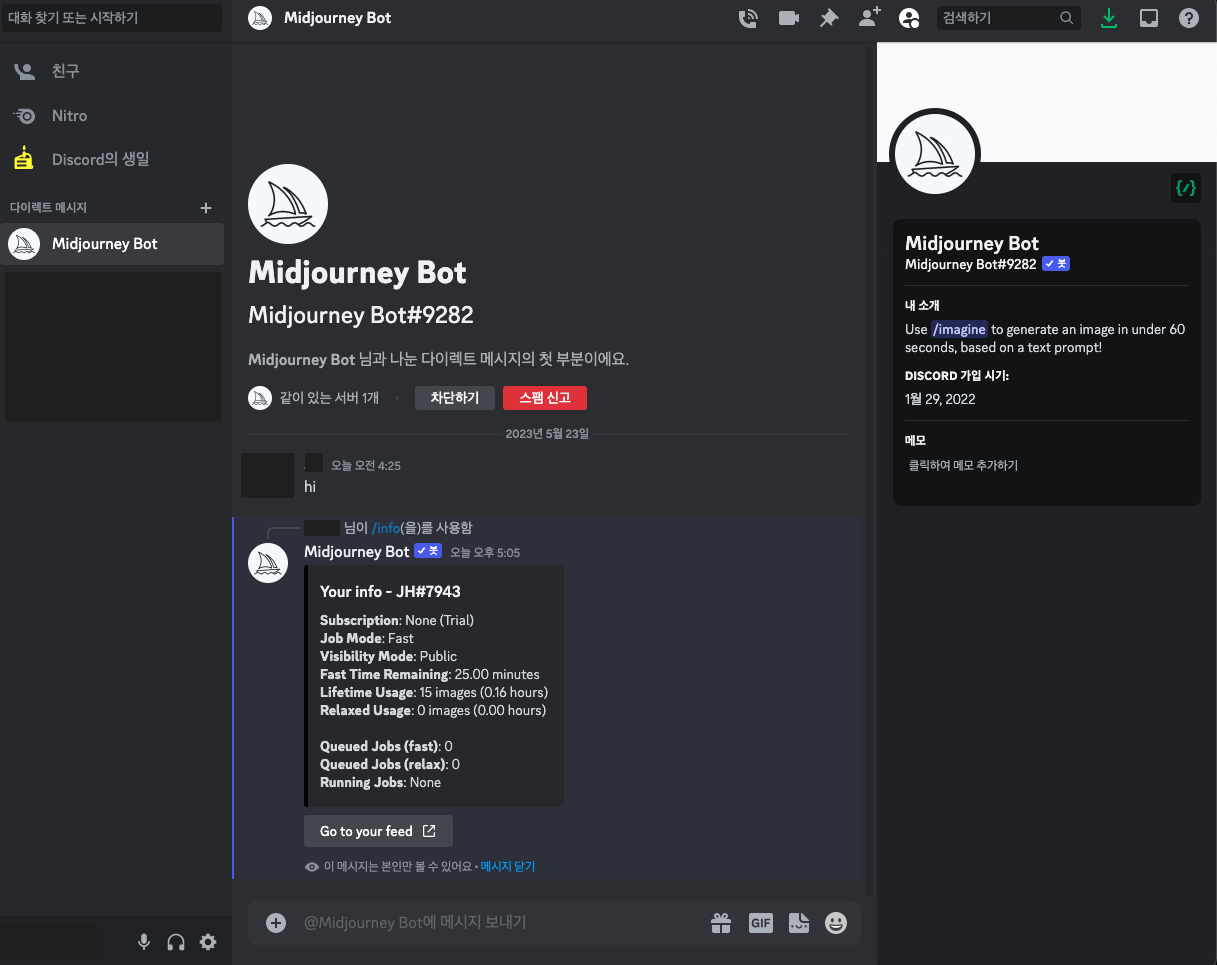Click the 차단하기 block button
Image resolution: width=1217 pixels, height=965 pixels.
click(455, 398)
